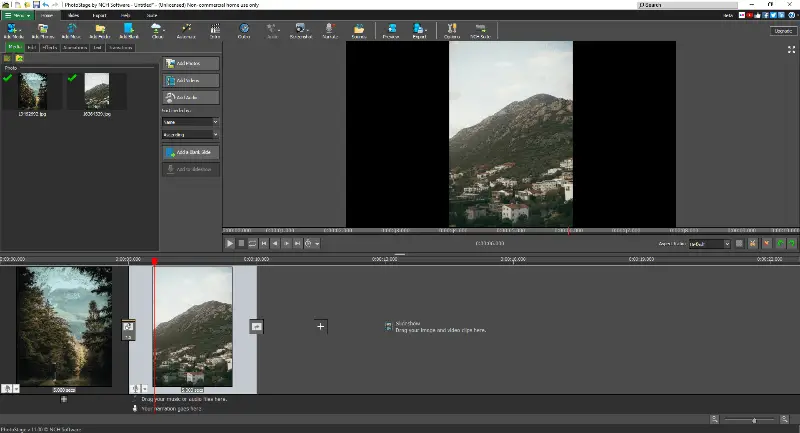The width and height of the screenshot is (800, 433).
Task: Play the slideshow preview
Action: pos(230,243)
